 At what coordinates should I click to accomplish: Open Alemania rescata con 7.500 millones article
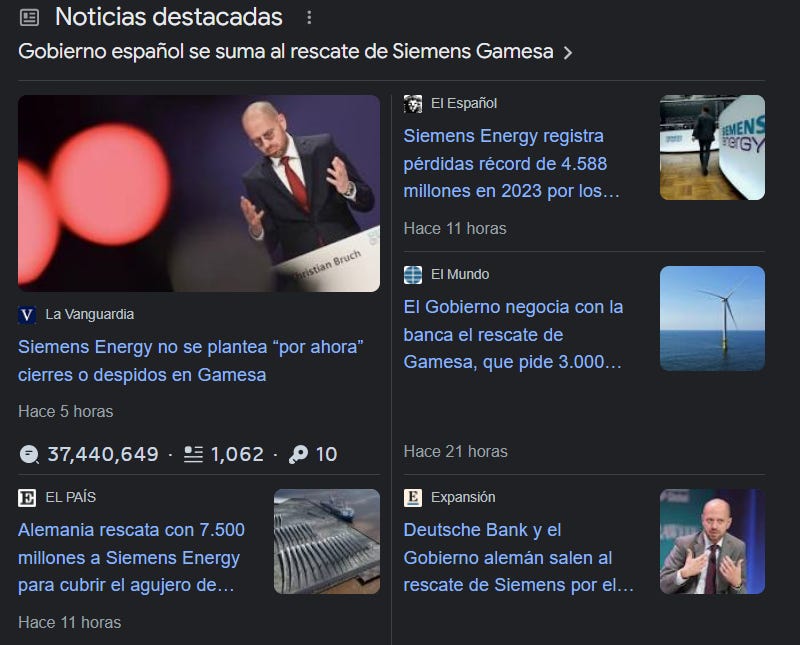[132, 558]
